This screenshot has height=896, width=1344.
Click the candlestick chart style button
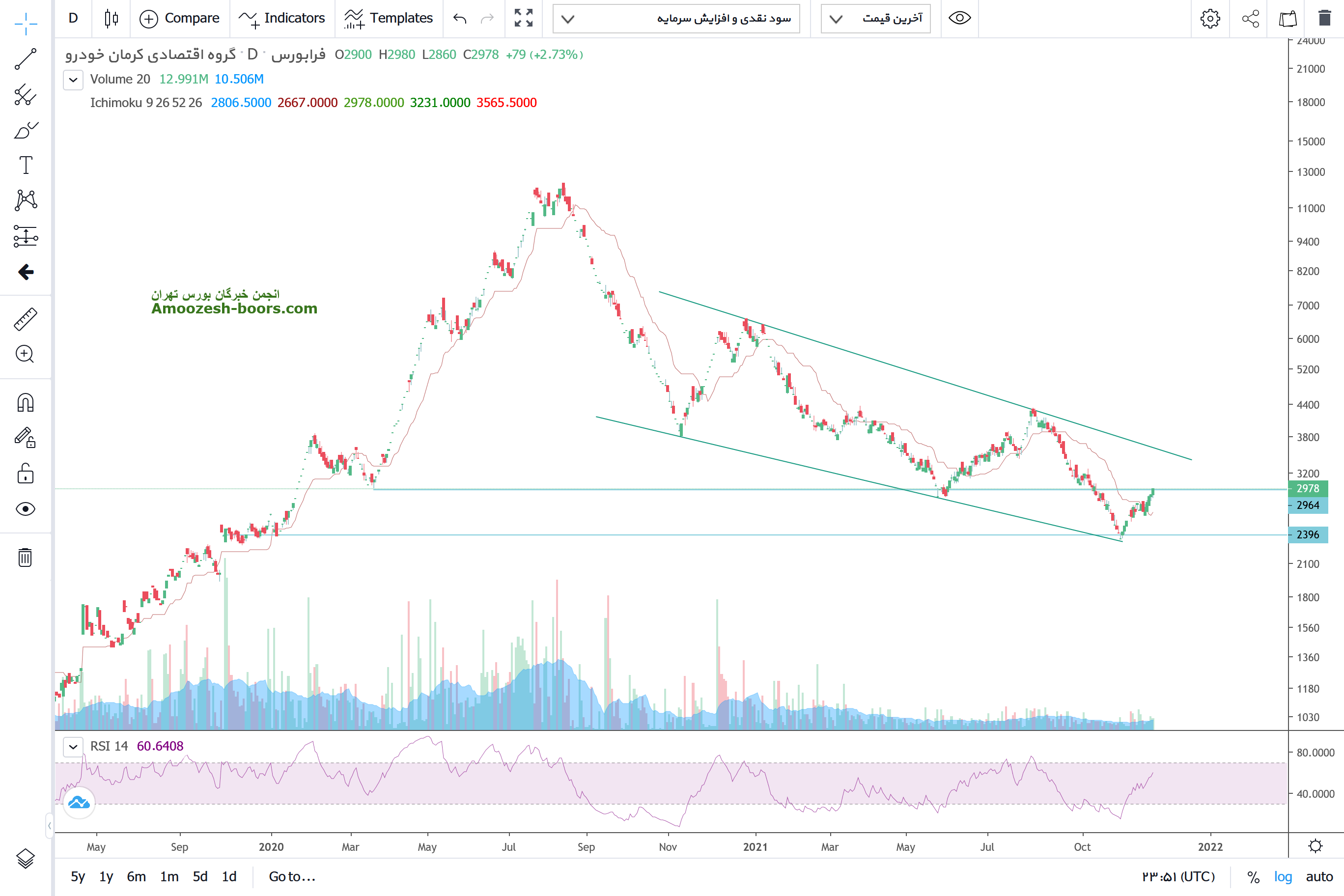pyautogui.click(x=112, y=18)
